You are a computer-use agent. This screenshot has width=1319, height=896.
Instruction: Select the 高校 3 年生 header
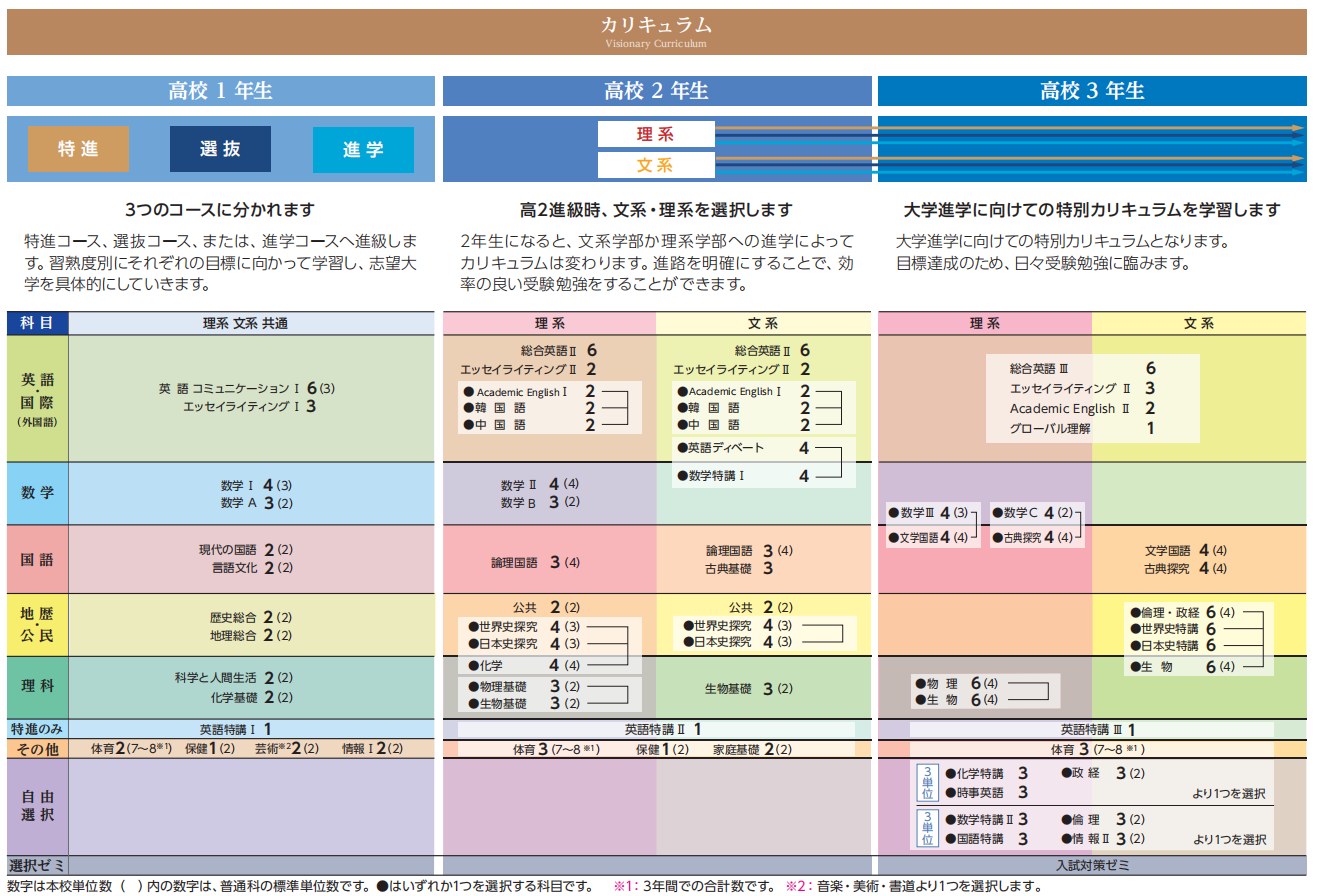click(x=1092, y=91)
